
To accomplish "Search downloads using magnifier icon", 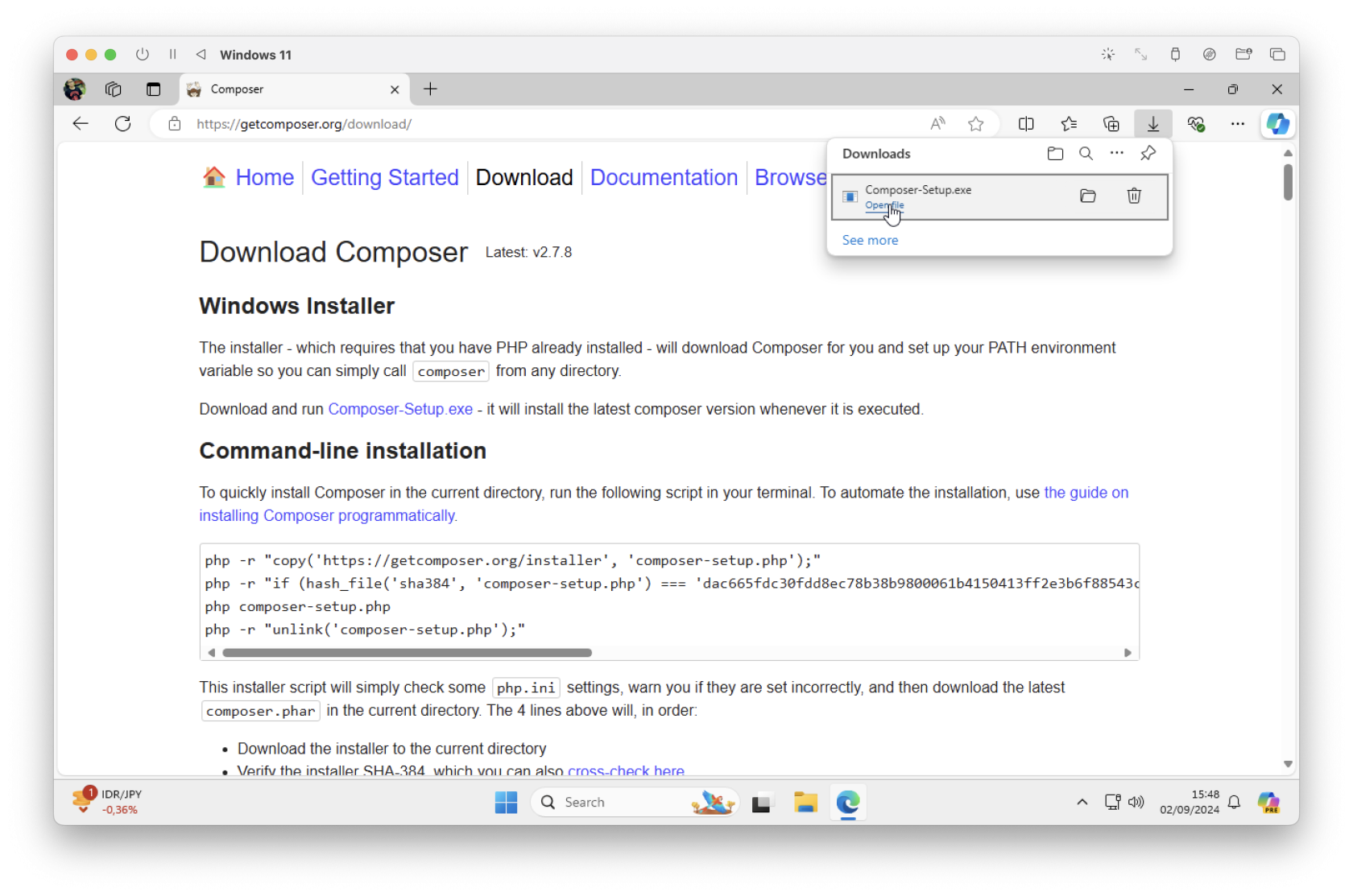I will (1086, 154).
